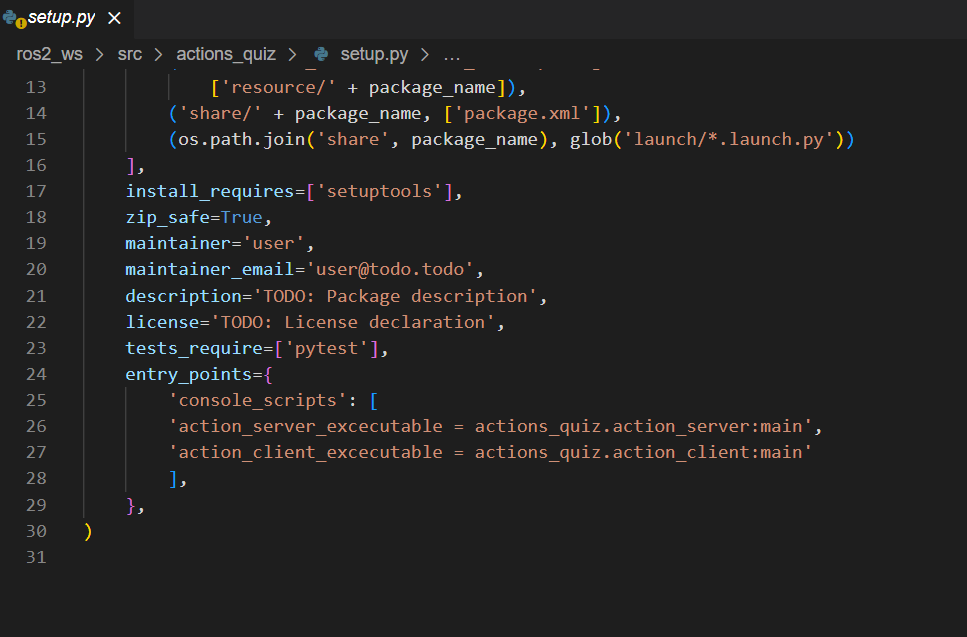The width and height of the screenshot is (967, 637).
Task: Click line number 13 in gutter
Action: (x=36, y=88)
